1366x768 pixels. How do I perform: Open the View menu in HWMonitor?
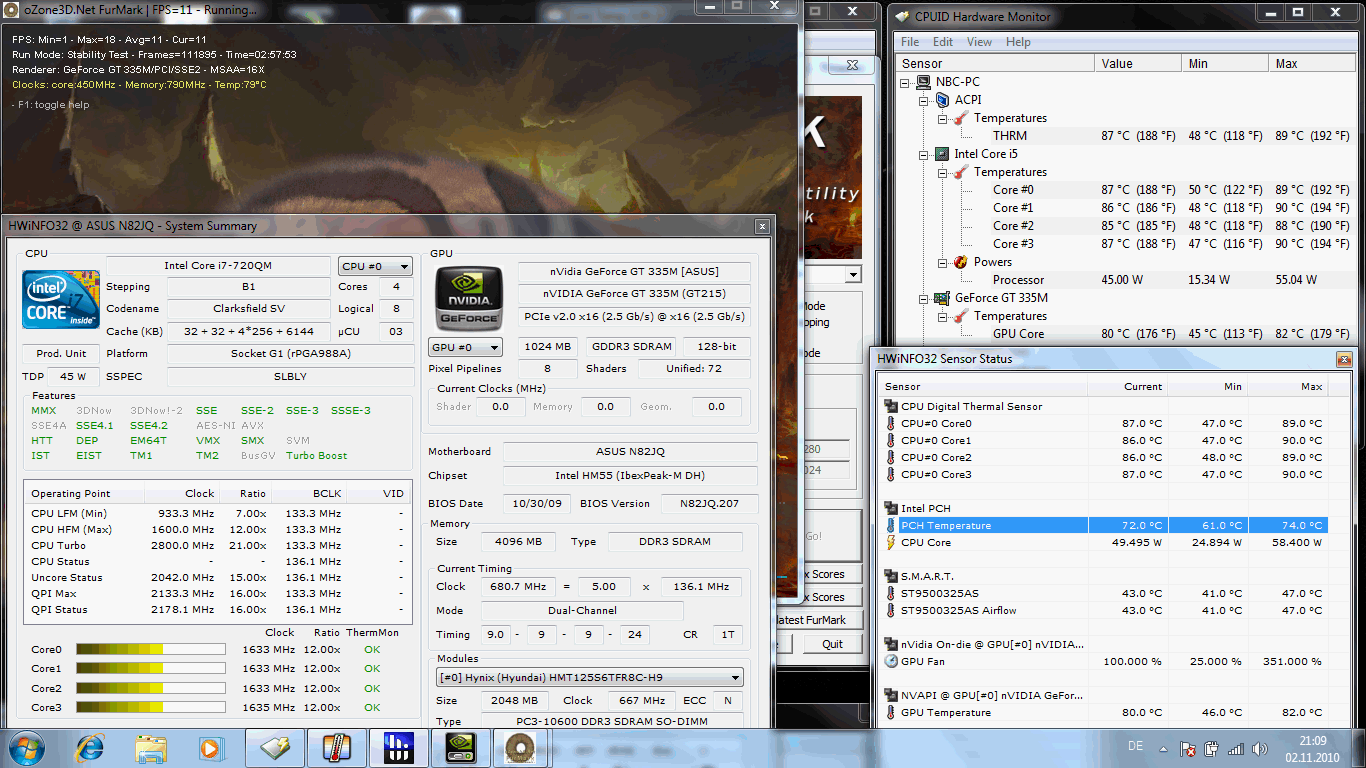[980, 42]
